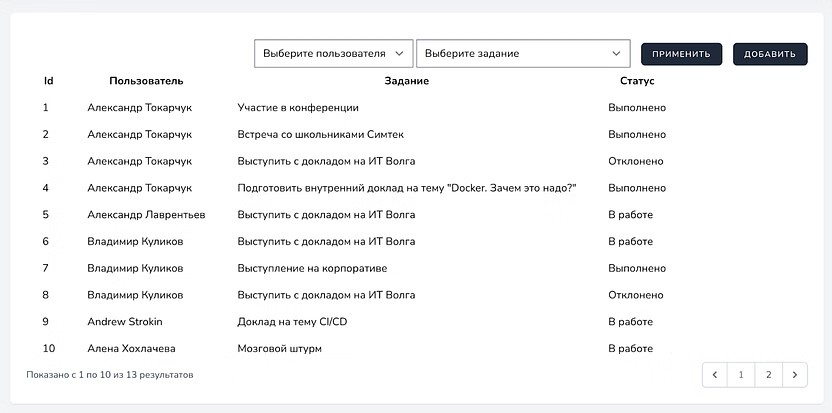Go to next page arrow in pagination
Screen dimensions: 832x413
click(x=794, y=374)
